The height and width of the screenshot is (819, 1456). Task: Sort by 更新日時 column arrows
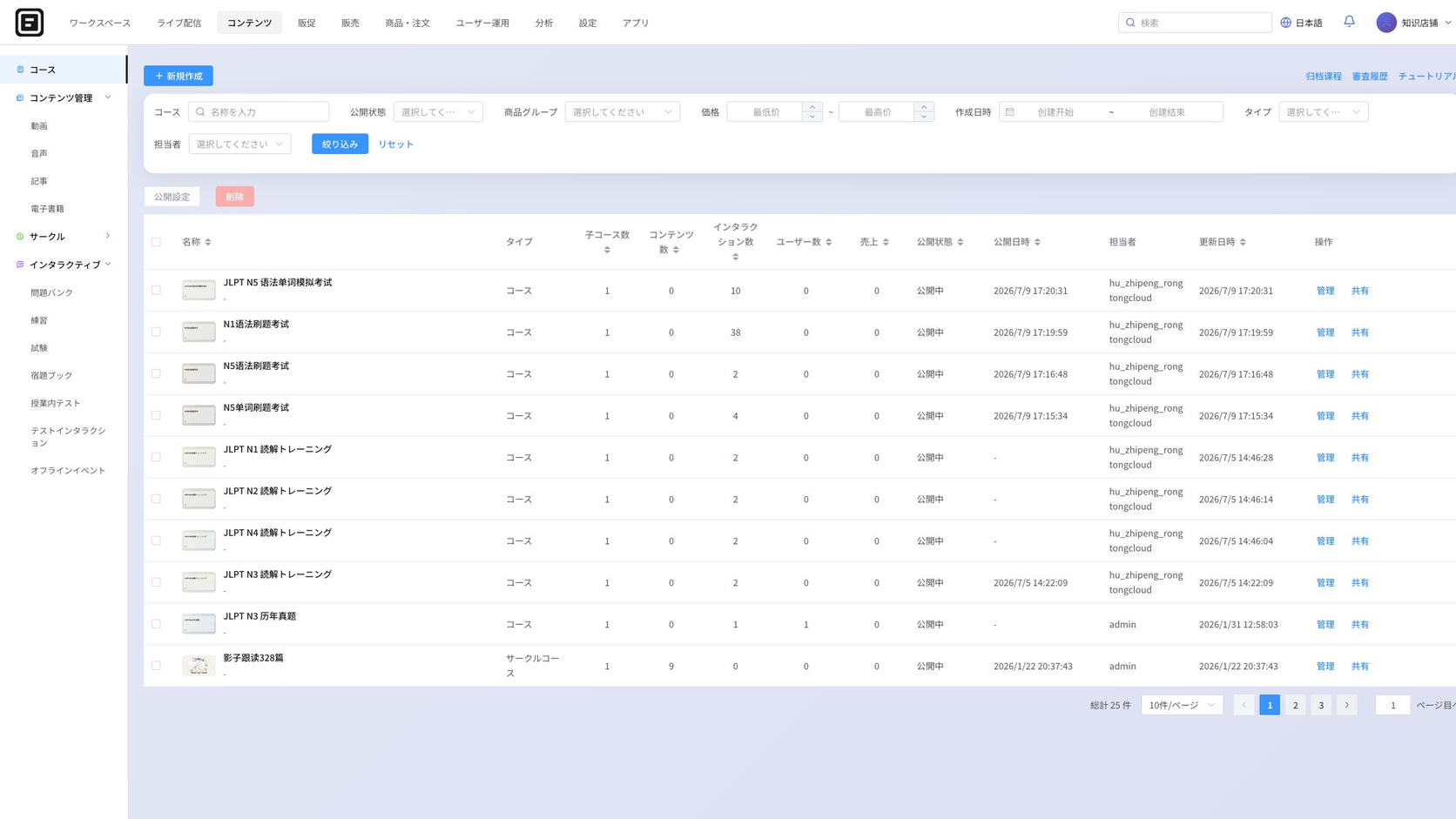(x=1243, y=242)
